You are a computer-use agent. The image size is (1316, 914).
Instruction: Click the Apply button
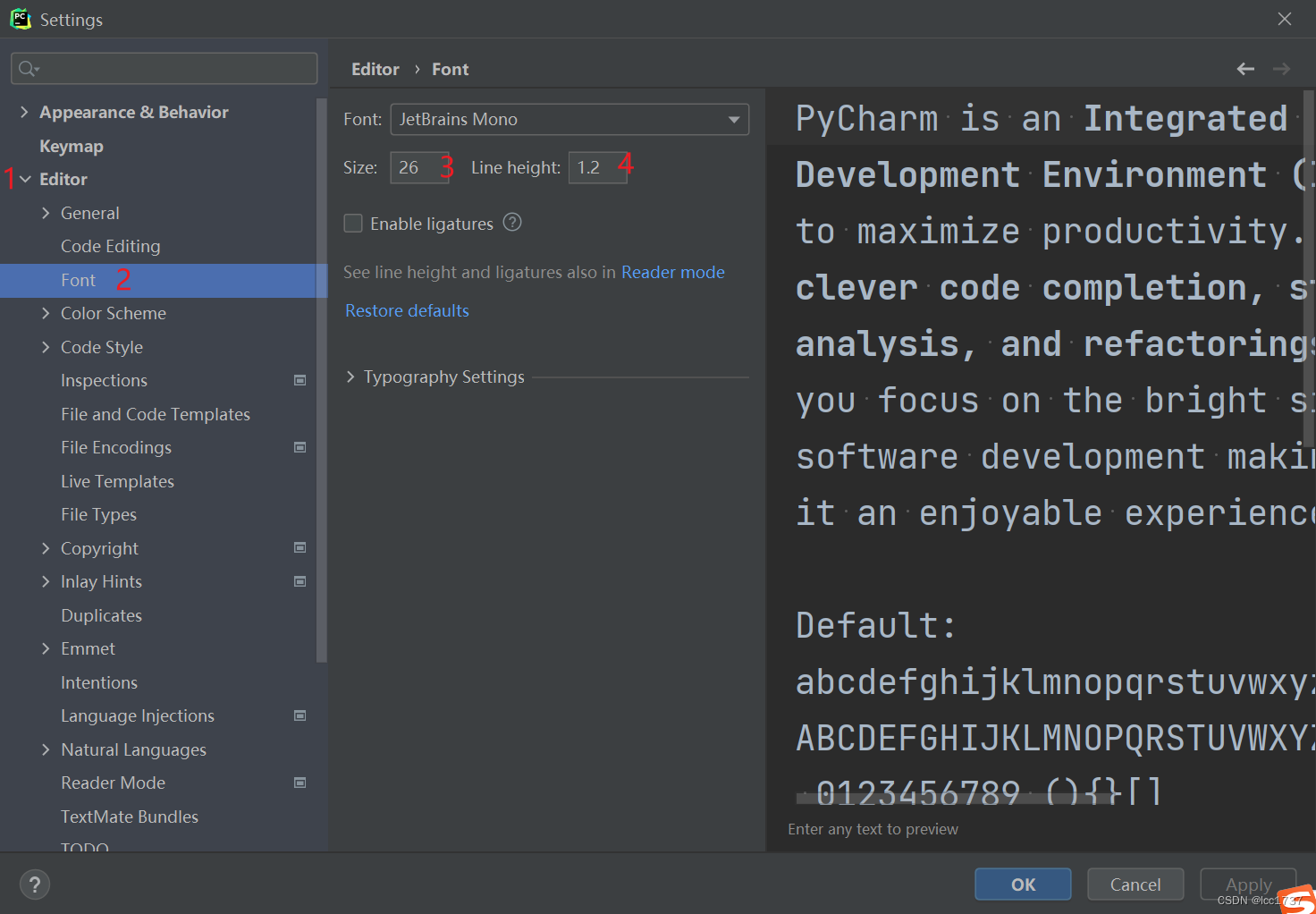coord(1248,884)
